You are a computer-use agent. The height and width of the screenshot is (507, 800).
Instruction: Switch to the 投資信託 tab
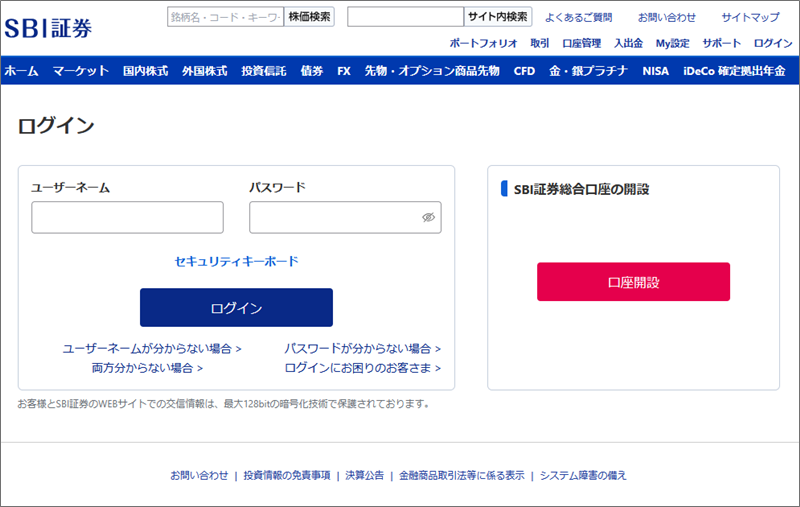tap(264, 71)
